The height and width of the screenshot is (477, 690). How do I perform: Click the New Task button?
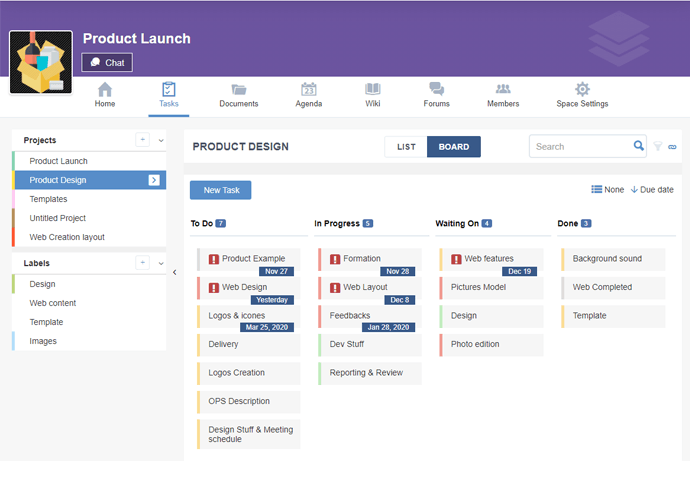tap(221, 190)
